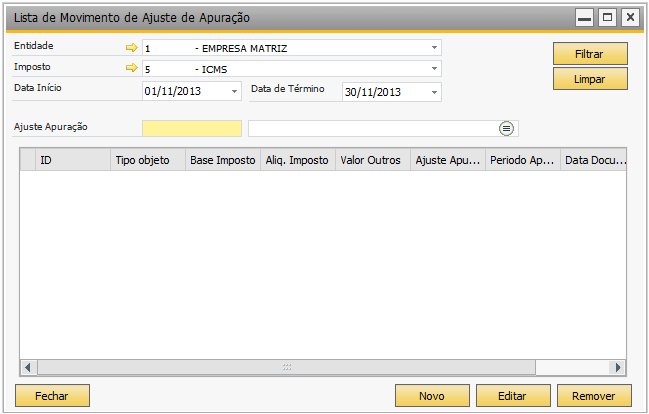649x414 pixels.
Task: Click the yellow link arrow next to Entidade
Action: [132, 48]
